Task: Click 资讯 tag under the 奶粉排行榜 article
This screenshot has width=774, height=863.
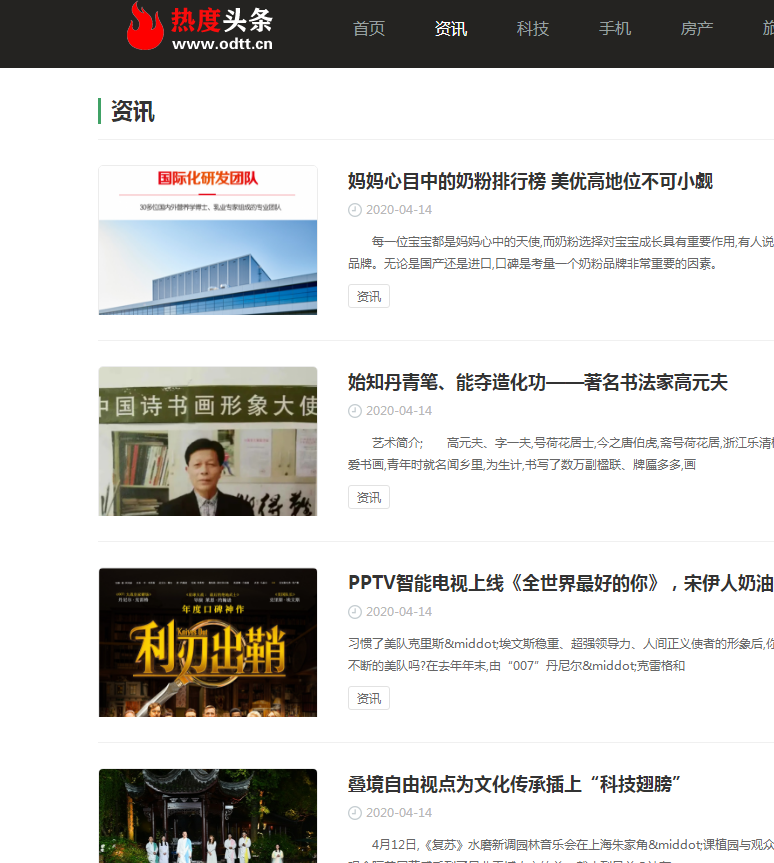Action: [369, 296]
